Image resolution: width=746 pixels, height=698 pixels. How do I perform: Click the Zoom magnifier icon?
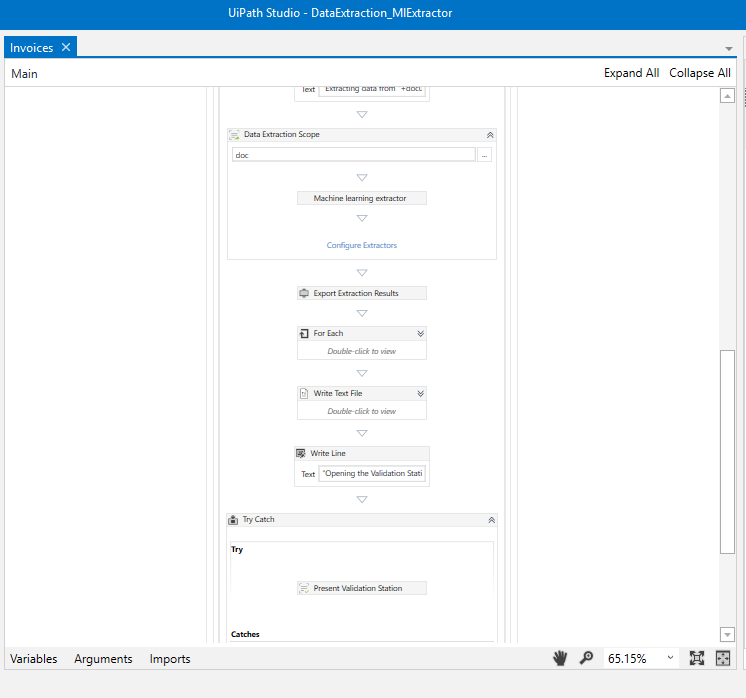point(586,658)
